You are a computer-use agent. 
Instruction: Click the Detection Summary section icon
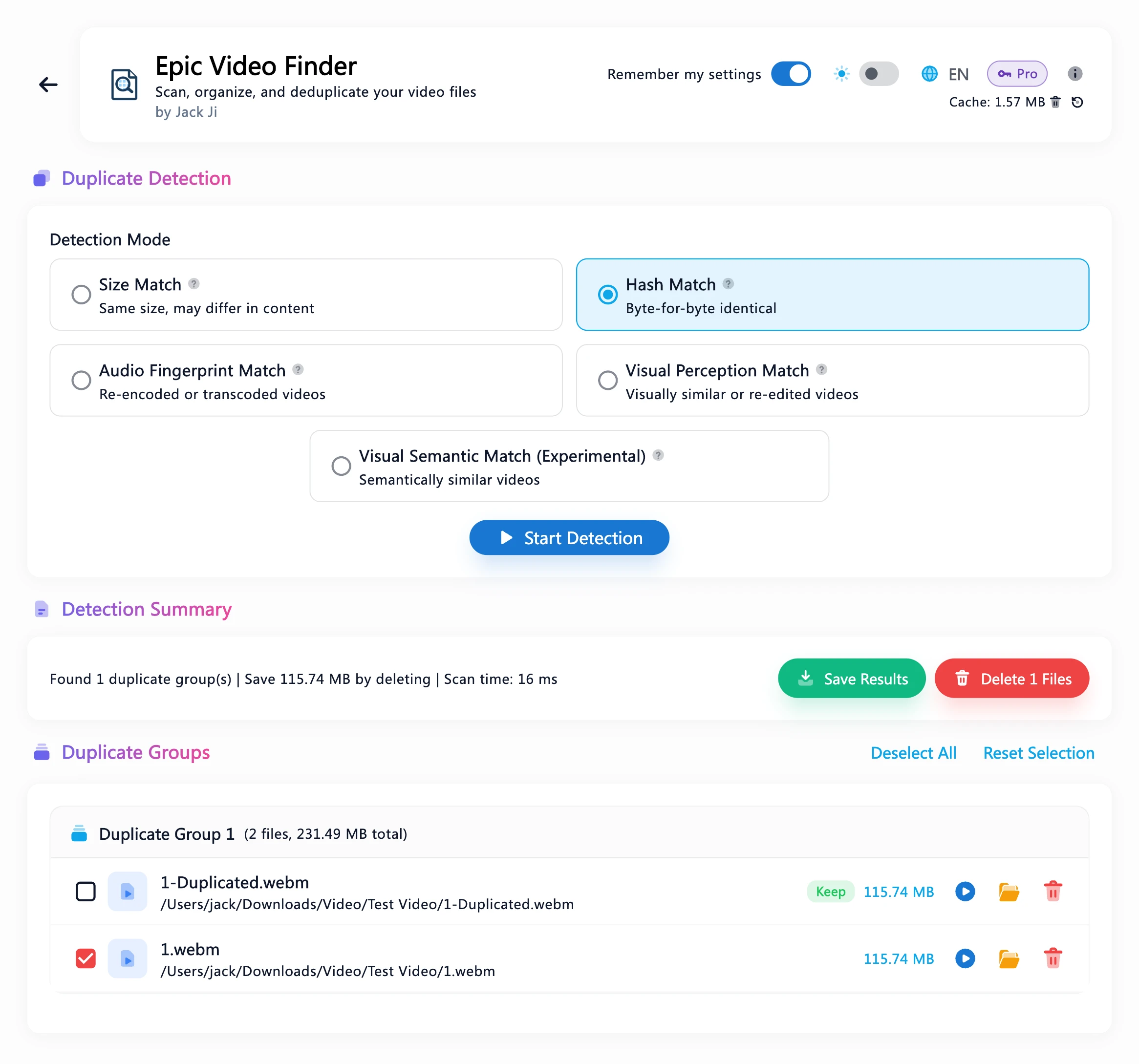tap(41, 609)
